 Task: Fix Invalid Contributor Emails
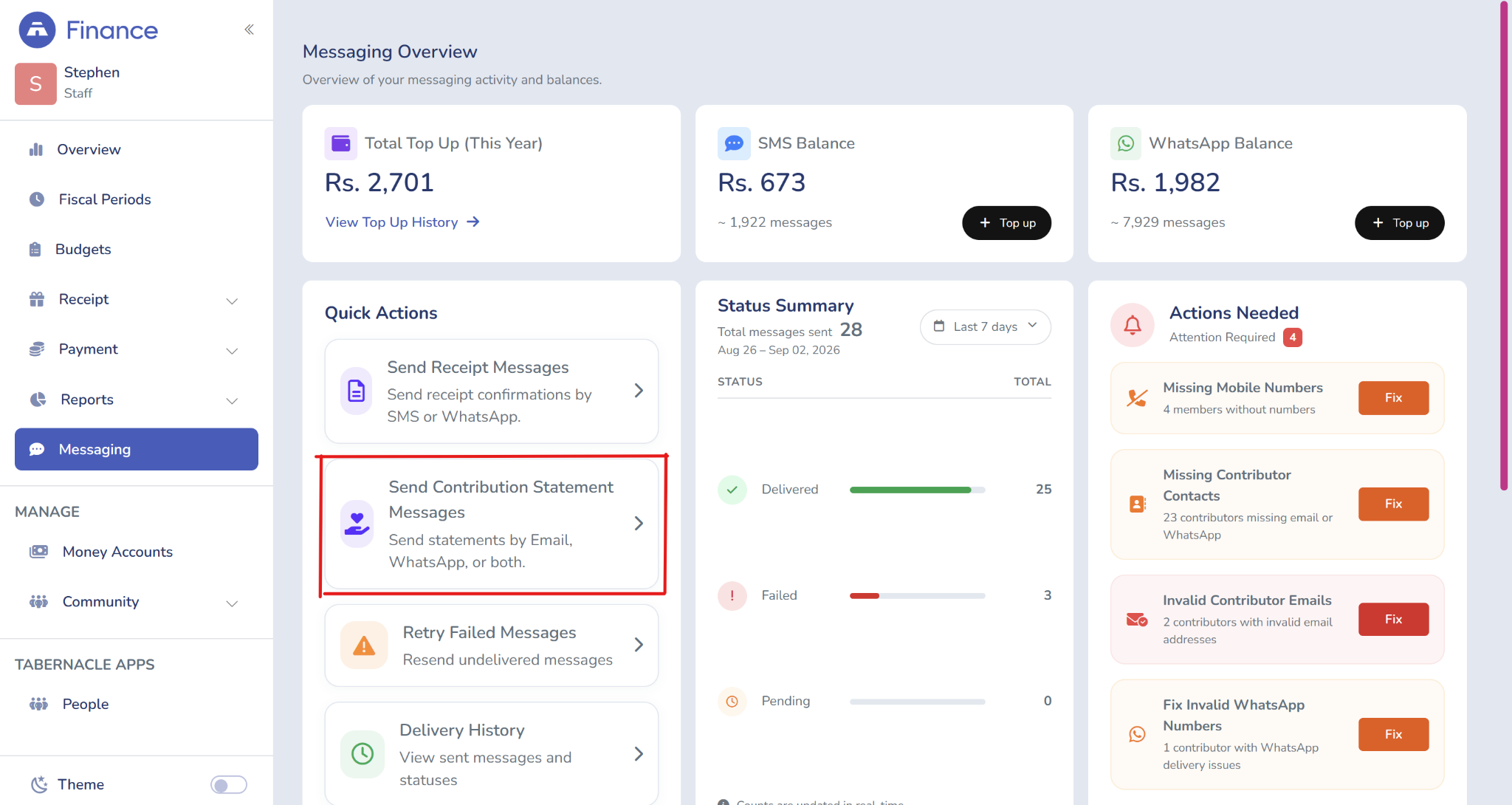1393,620
